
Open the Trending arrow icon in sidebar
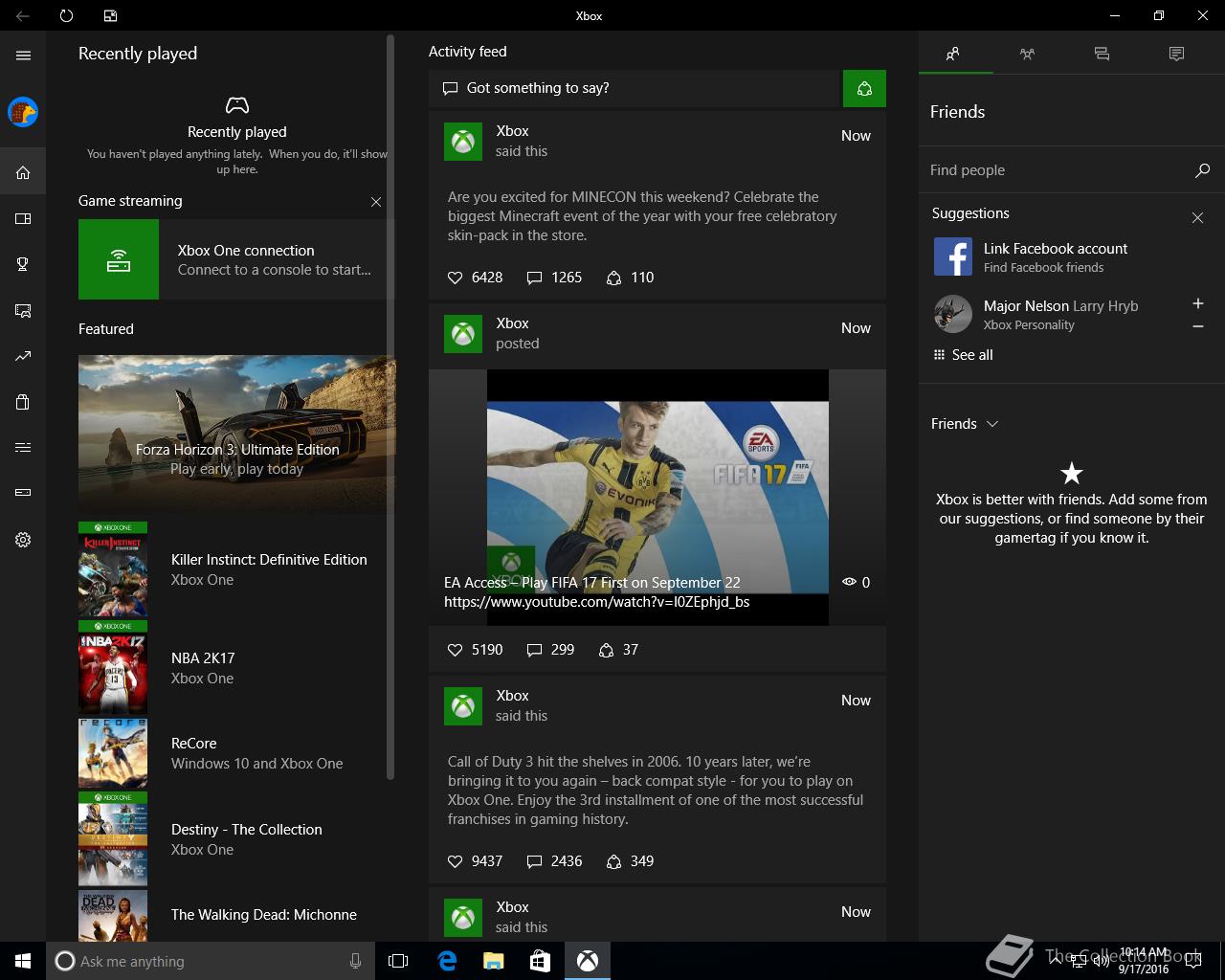coord(23,356)
